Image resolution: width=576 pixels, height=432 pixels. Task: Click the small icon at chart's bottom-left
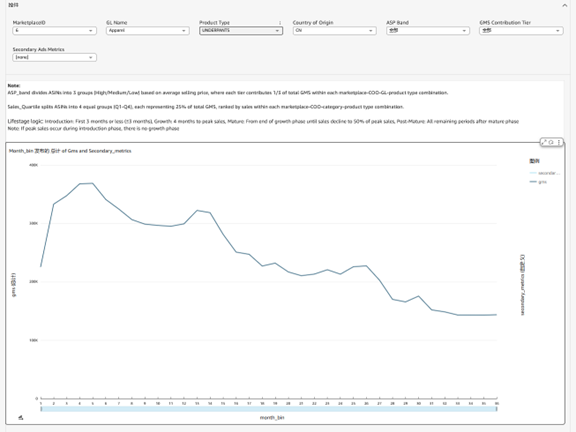click(x=21, y=418)
